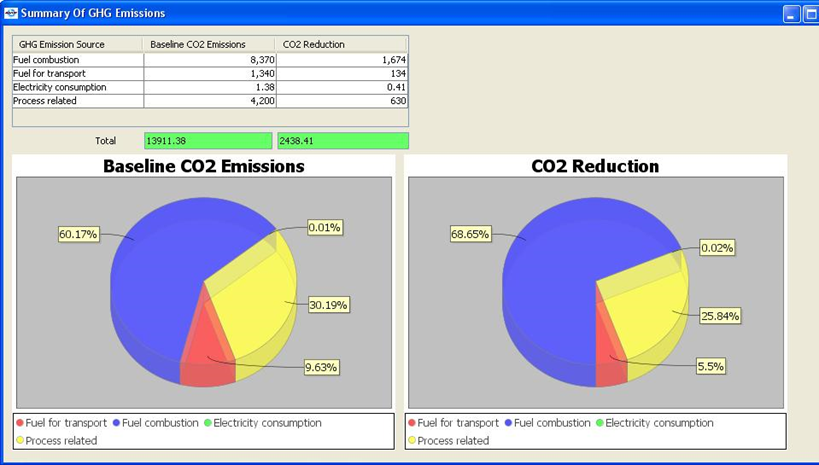The width and height of the screenshot is (819, 465).
Task: Click the 60.17% label on Baseline pie
Action: 78,234
